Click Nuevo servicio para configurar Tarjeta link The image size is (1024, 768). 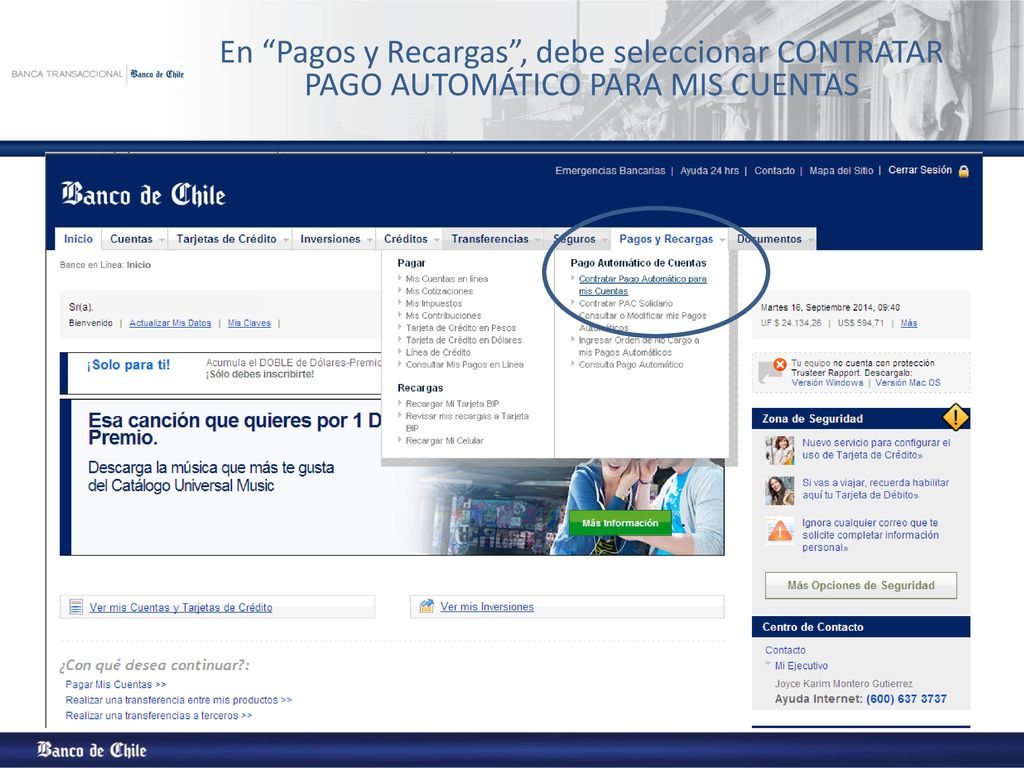coord(876,449)
